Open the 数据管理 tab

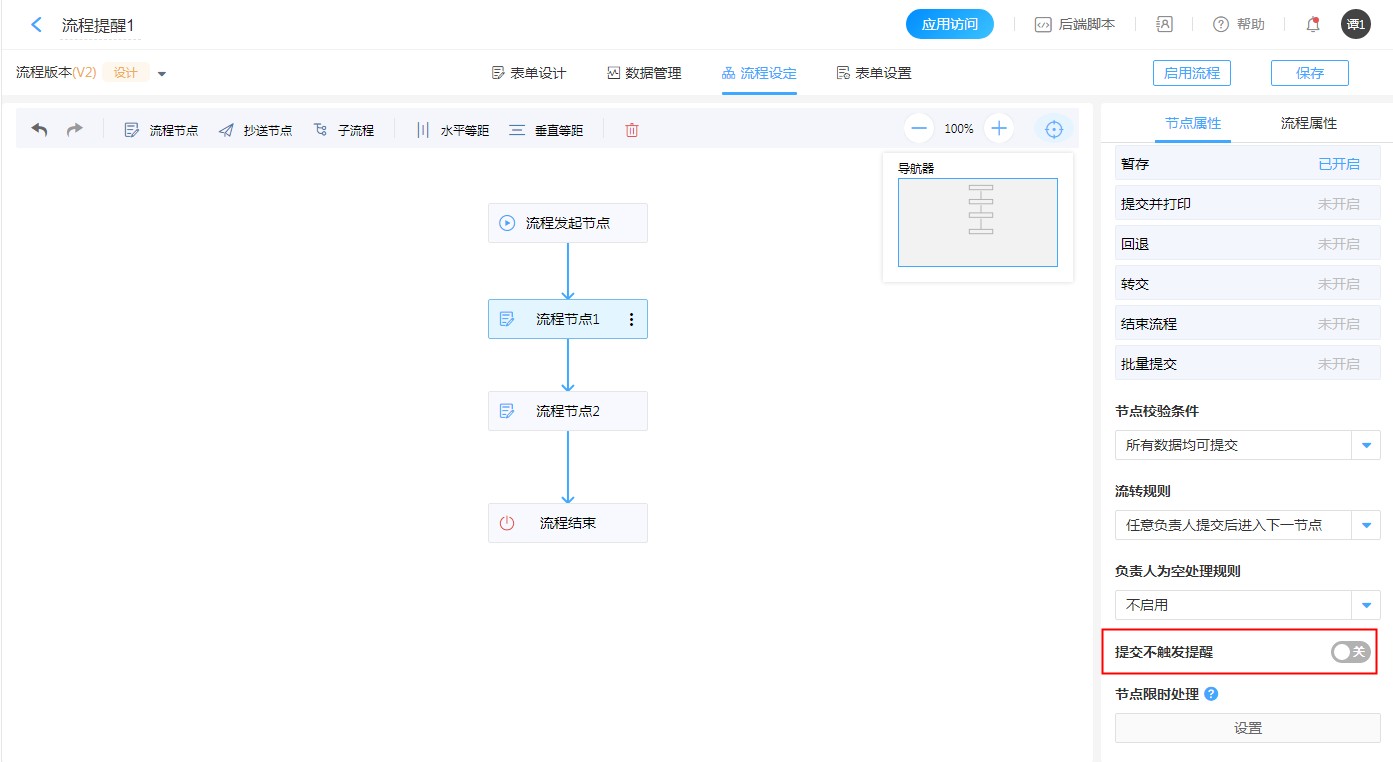(644, 73)
